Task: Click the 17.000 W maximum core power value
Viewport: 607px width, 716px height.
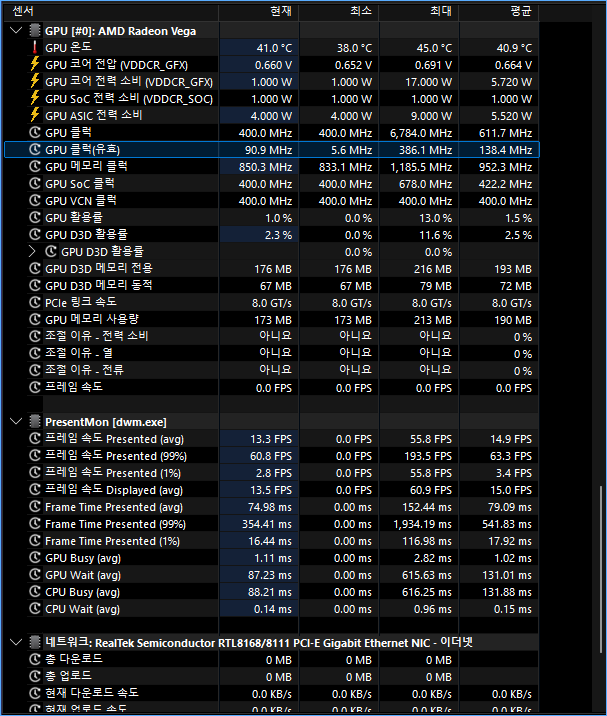Action: coord(428,82)
